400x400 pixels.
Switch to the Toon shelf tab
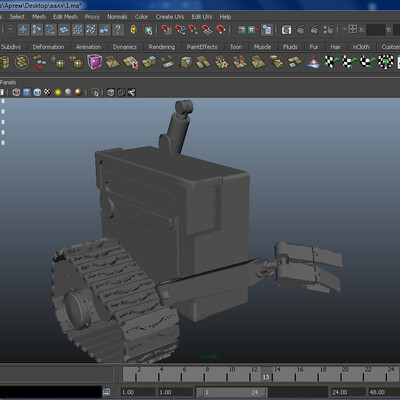236,47
